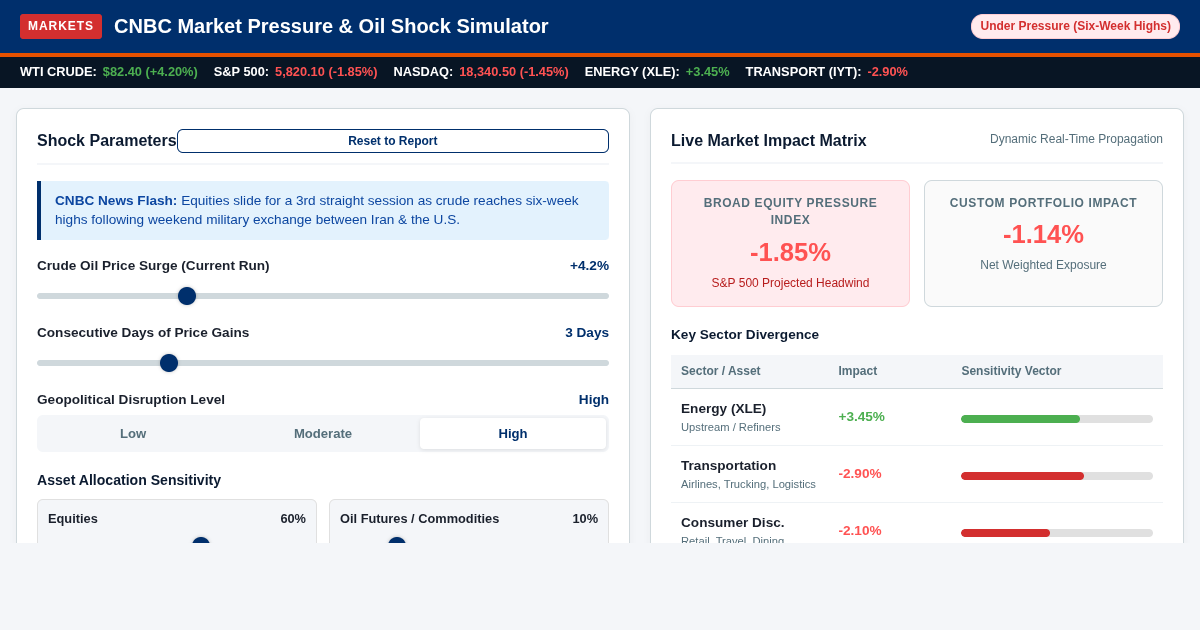Select Low geopolitical disruption level
This screenshot has width=1200, height=630.
pos(133,433)
